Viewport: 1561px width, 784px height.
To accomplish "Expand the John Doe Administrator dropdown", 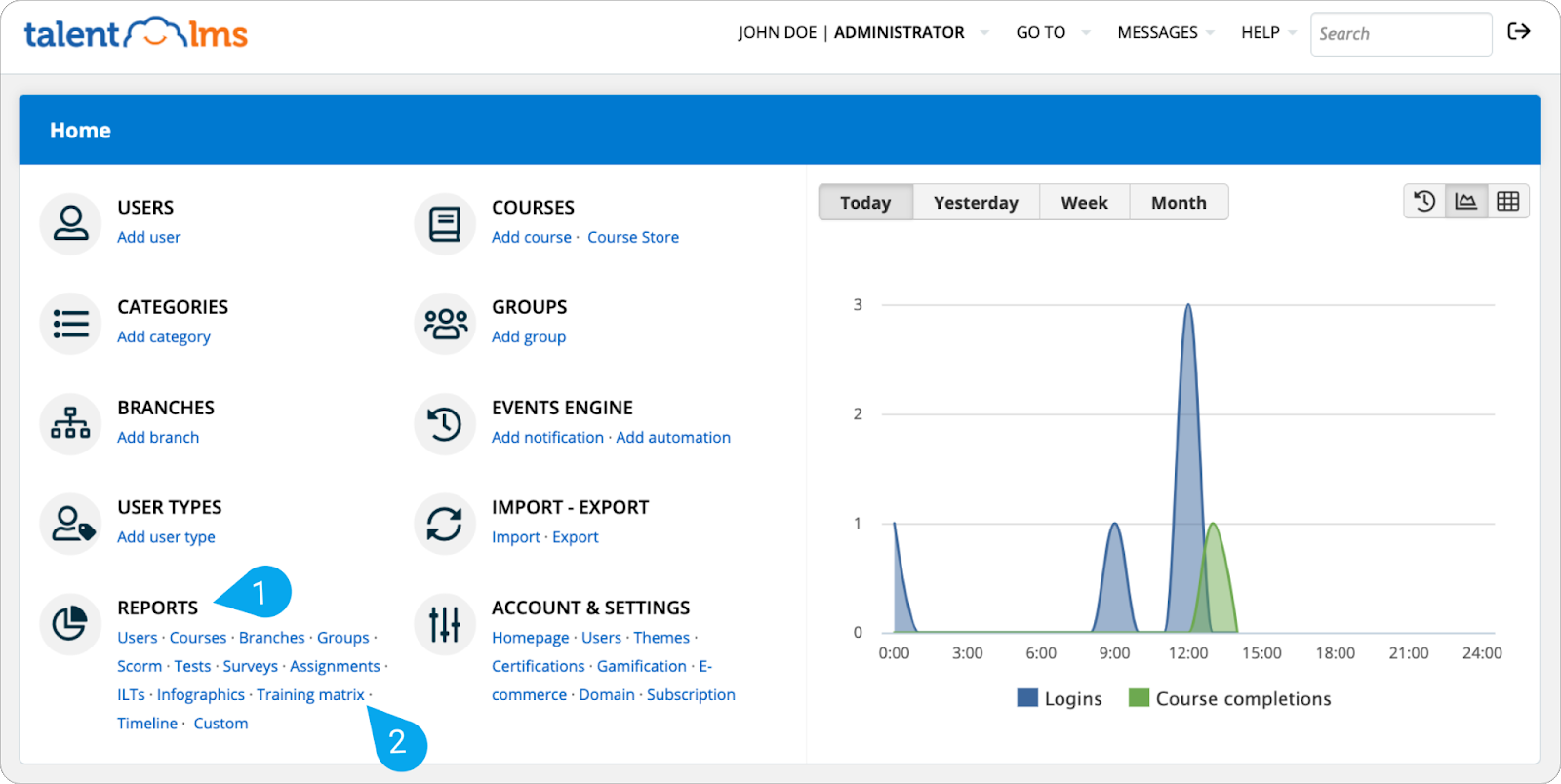I will click(863, 32).
